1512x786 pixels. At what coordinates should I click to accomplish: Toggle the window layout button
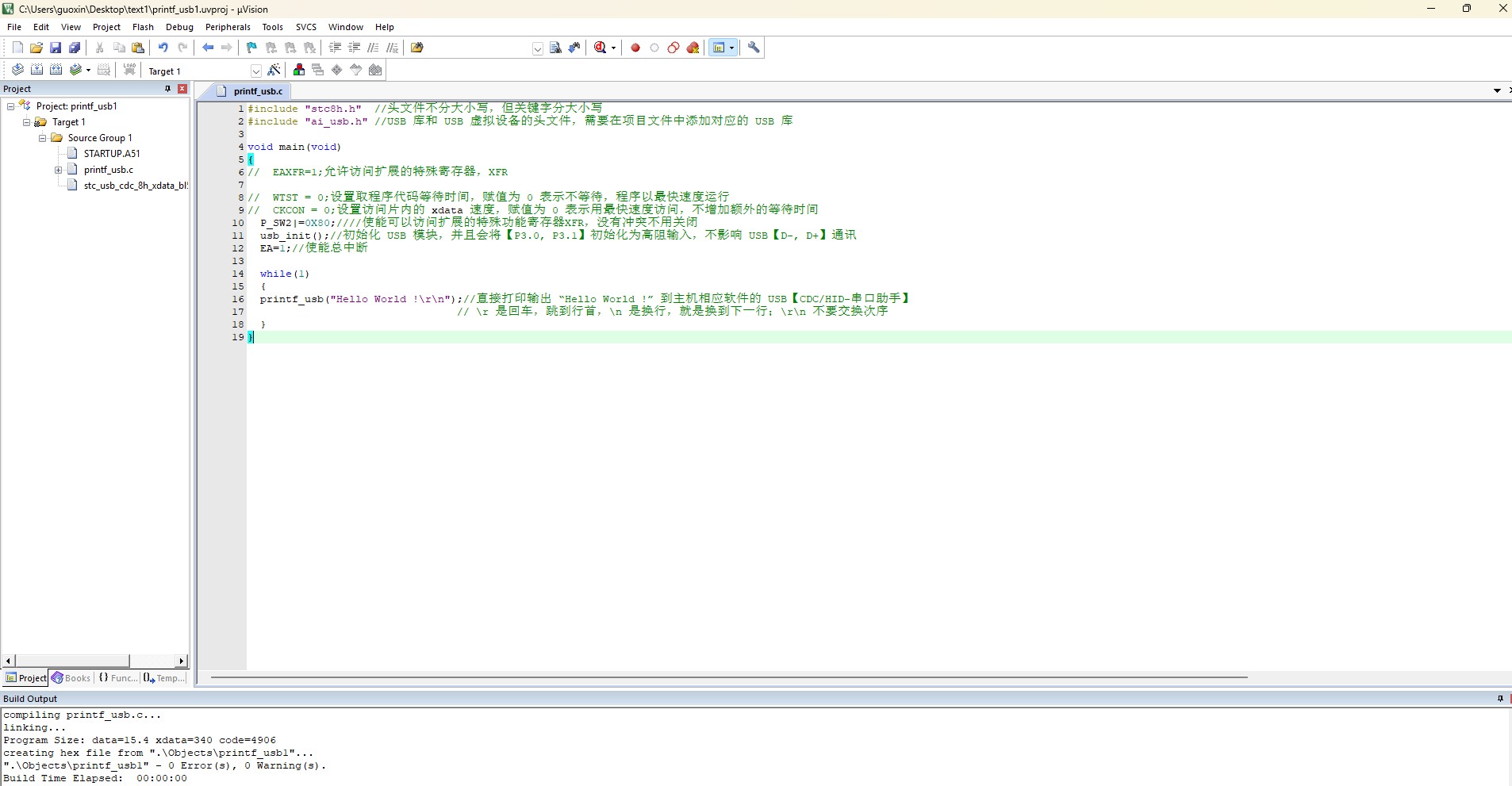point(719,48)
